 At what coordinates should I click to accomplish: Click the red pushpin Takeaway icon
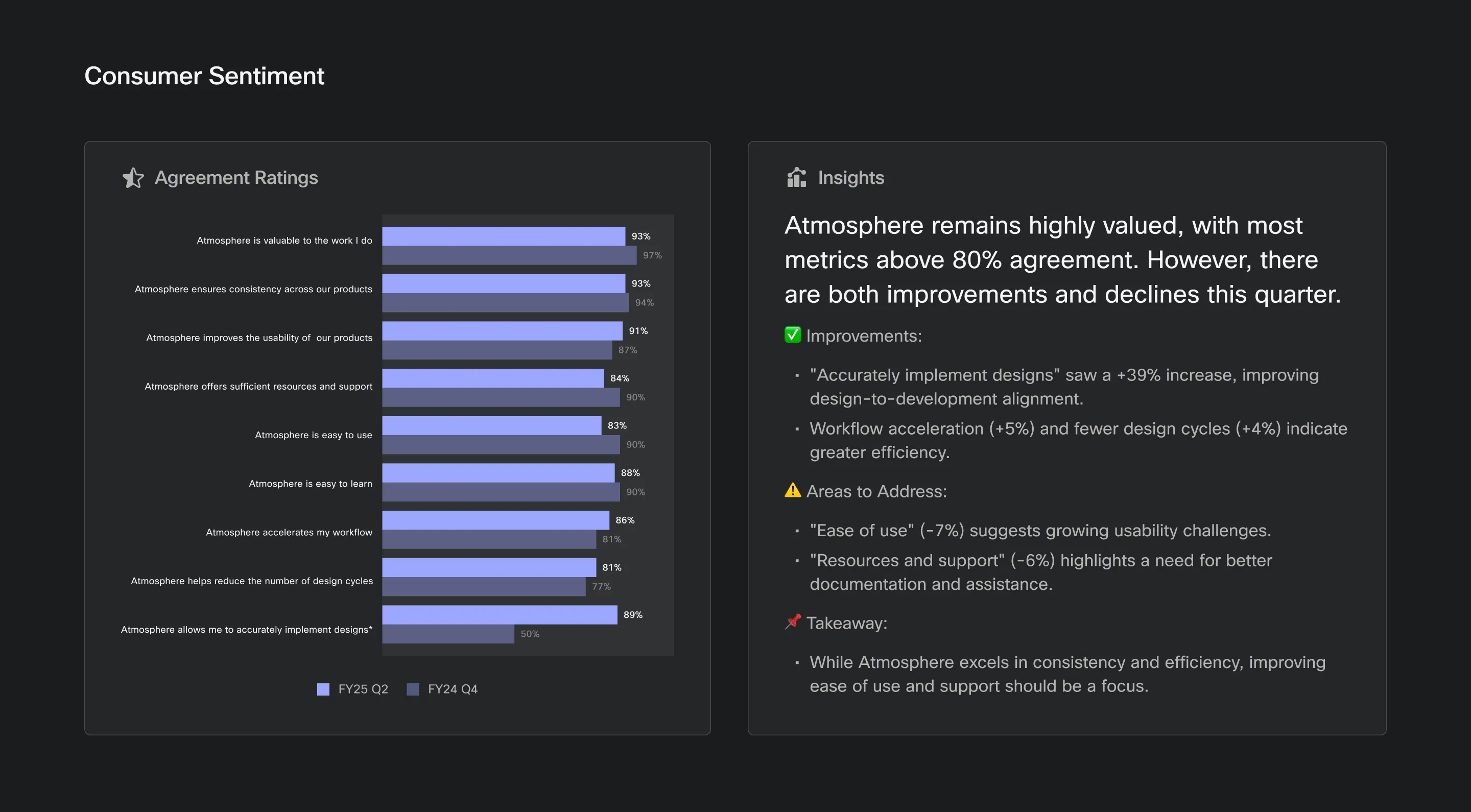[x=793, y=622]
